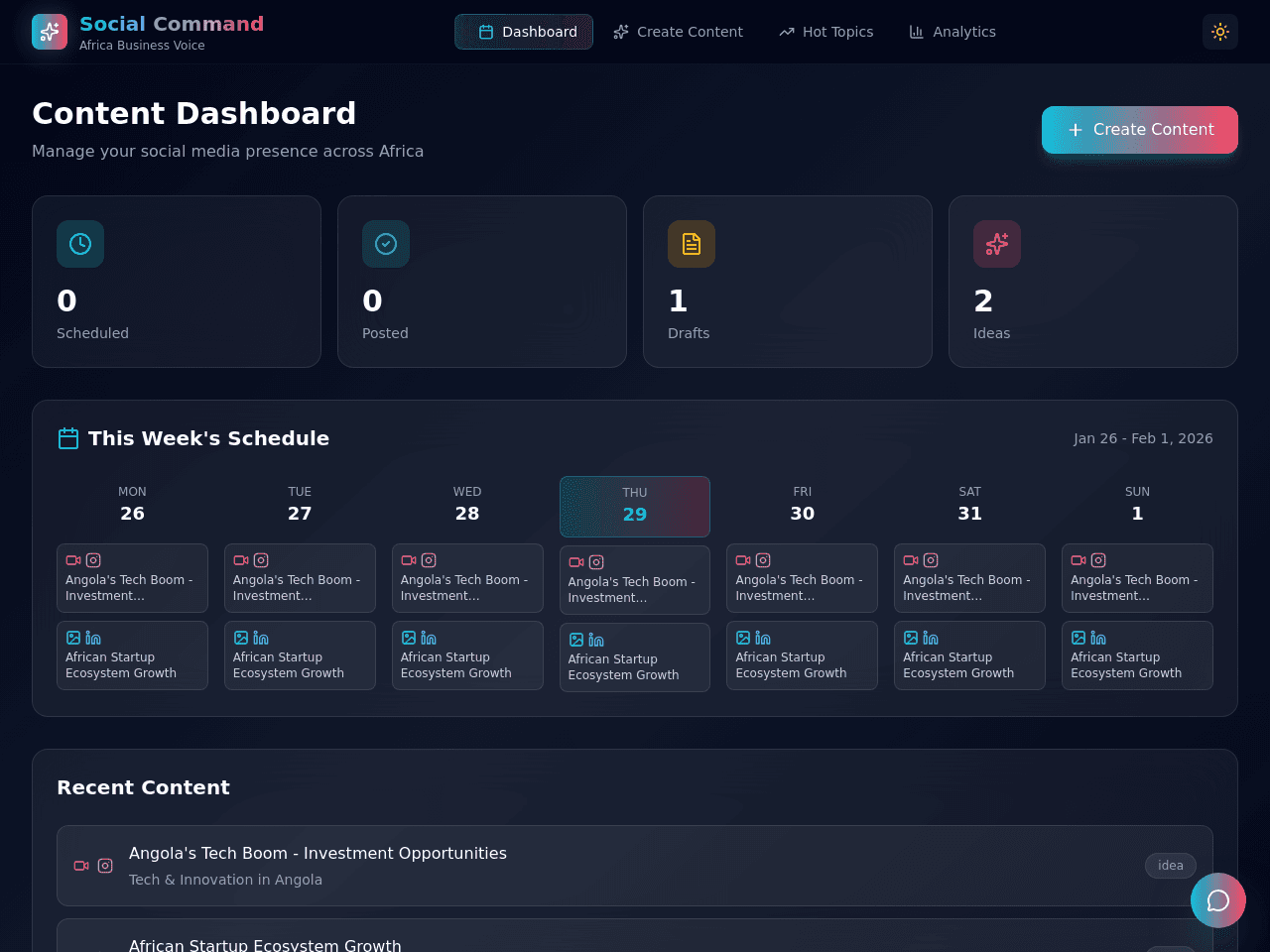Open Sunday's Angola's Tech Boom schedule card
This screenshot has height=952, width=1270.
pos(1137,578)
